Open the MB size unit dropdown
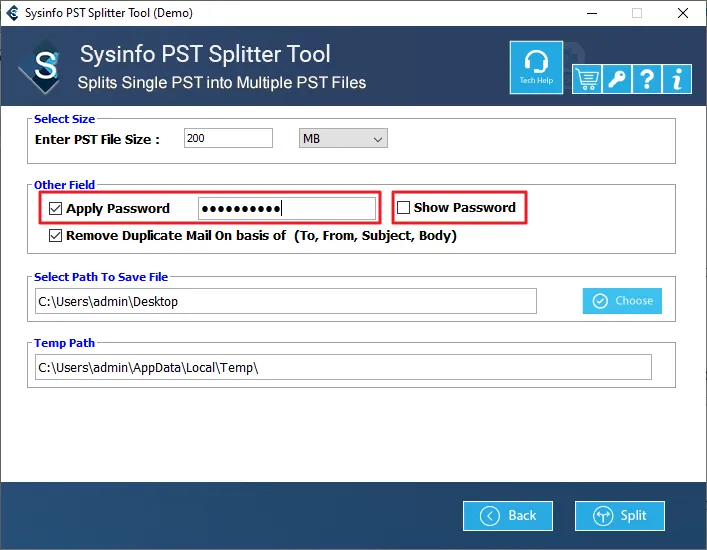 click(x=343, y=138)
